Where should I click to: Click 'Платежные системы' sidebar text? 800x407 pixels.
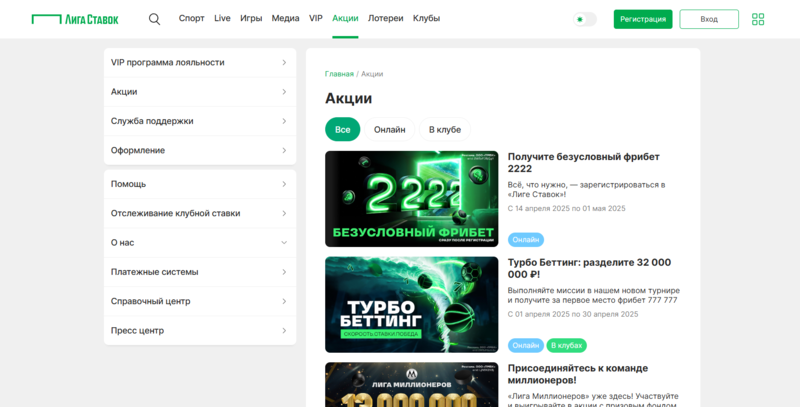155,272
